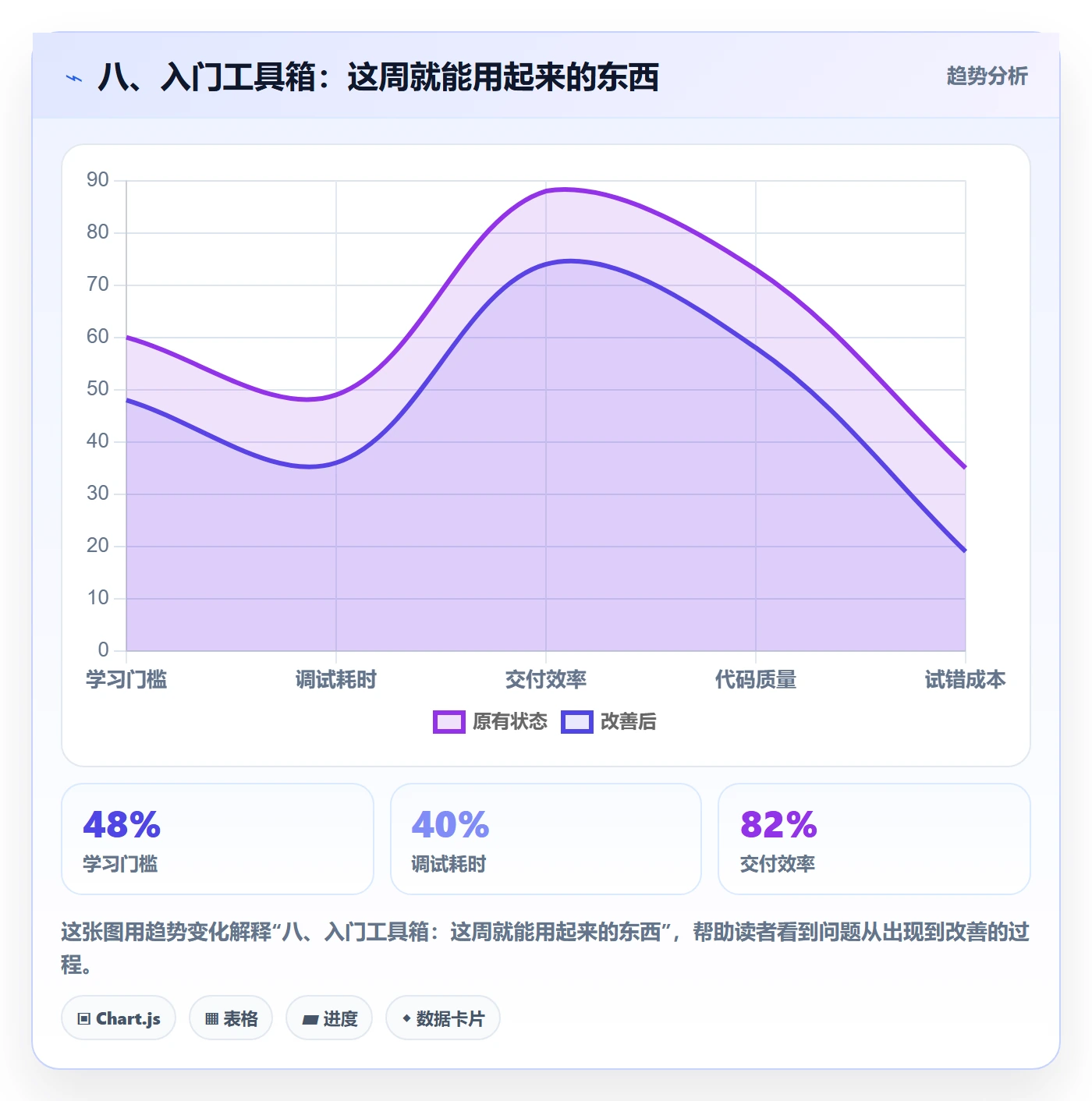Click the lightning bolt icon beside the title
The width and height of the screenshot is (1092, 1101).
coord(74,78)
